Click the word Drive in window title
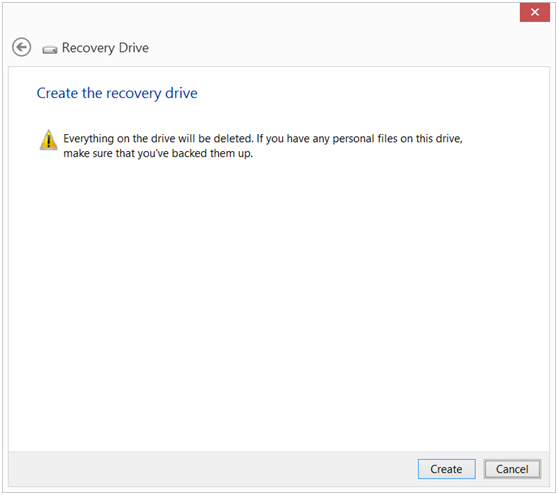The height and width of the screenshot is (495, 558). click(133, 48)
